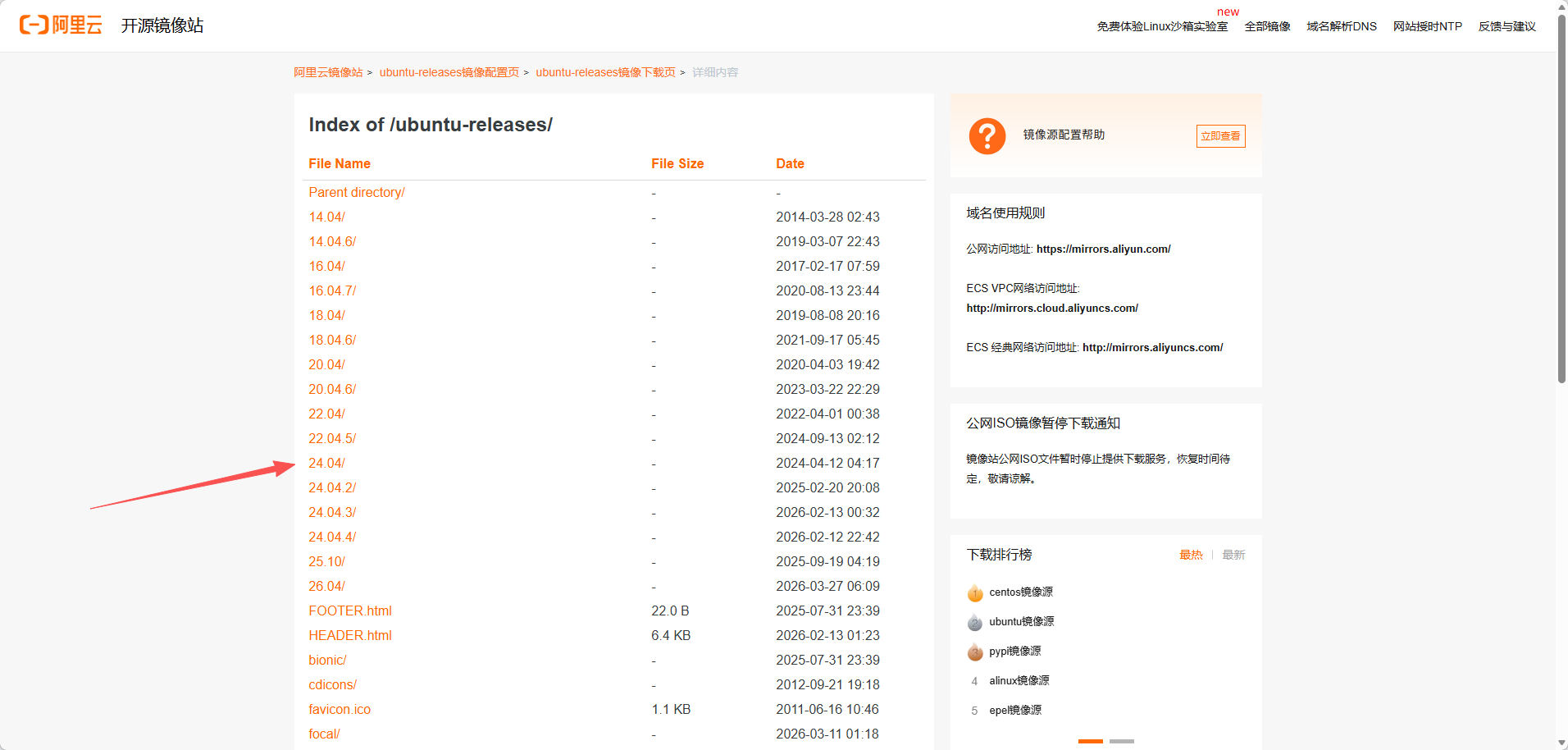Viewport: 1568px width, 750px height.
Task: Open the 24.04.2/ directory
Action: tap(332, 487)
